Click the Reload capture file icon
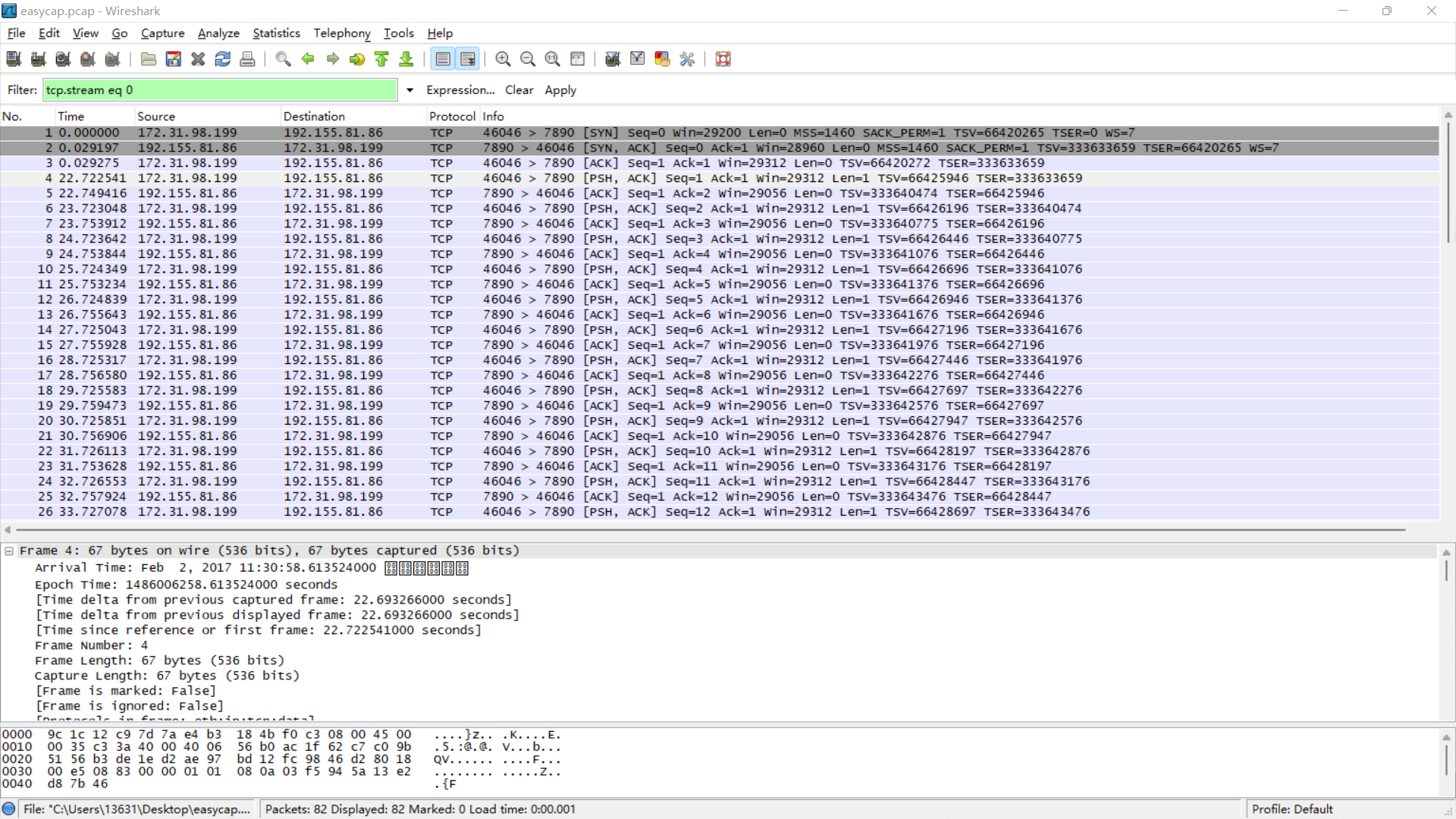This screenshot has height=819, width=1456. tap(222, 59)
